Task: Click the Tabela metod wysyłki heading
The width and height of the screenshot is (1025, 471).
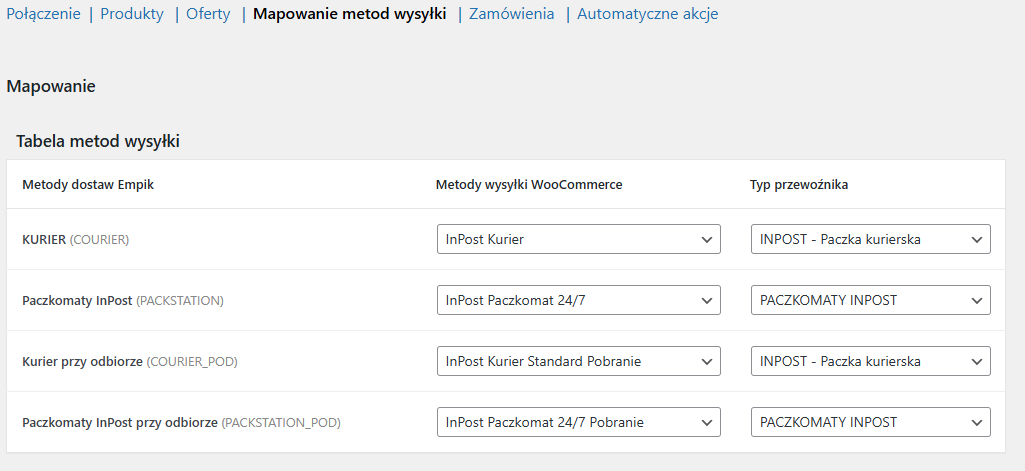Action: 97,142
